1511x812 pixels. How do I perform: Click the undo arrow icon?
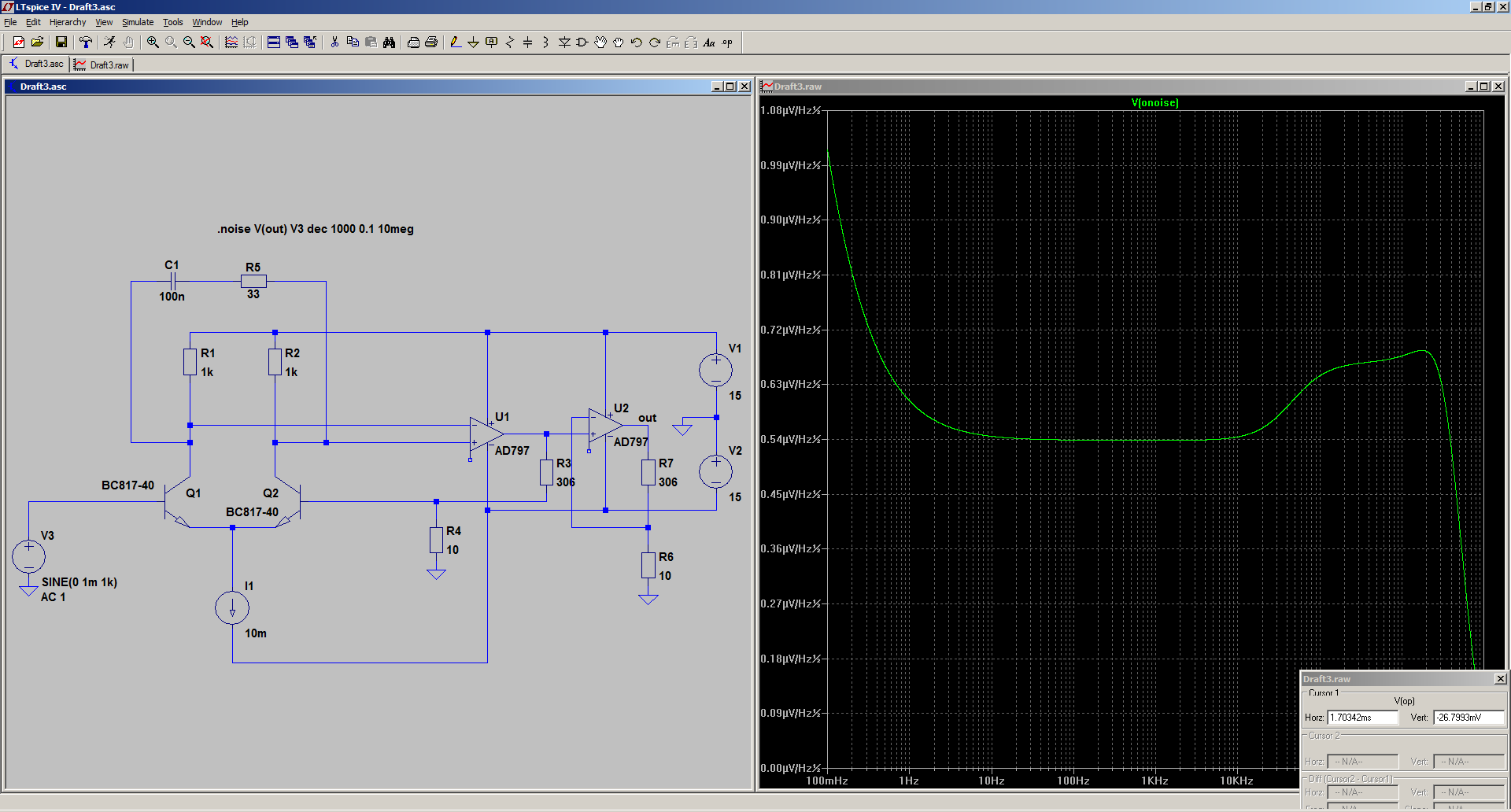tap(637, 42)
